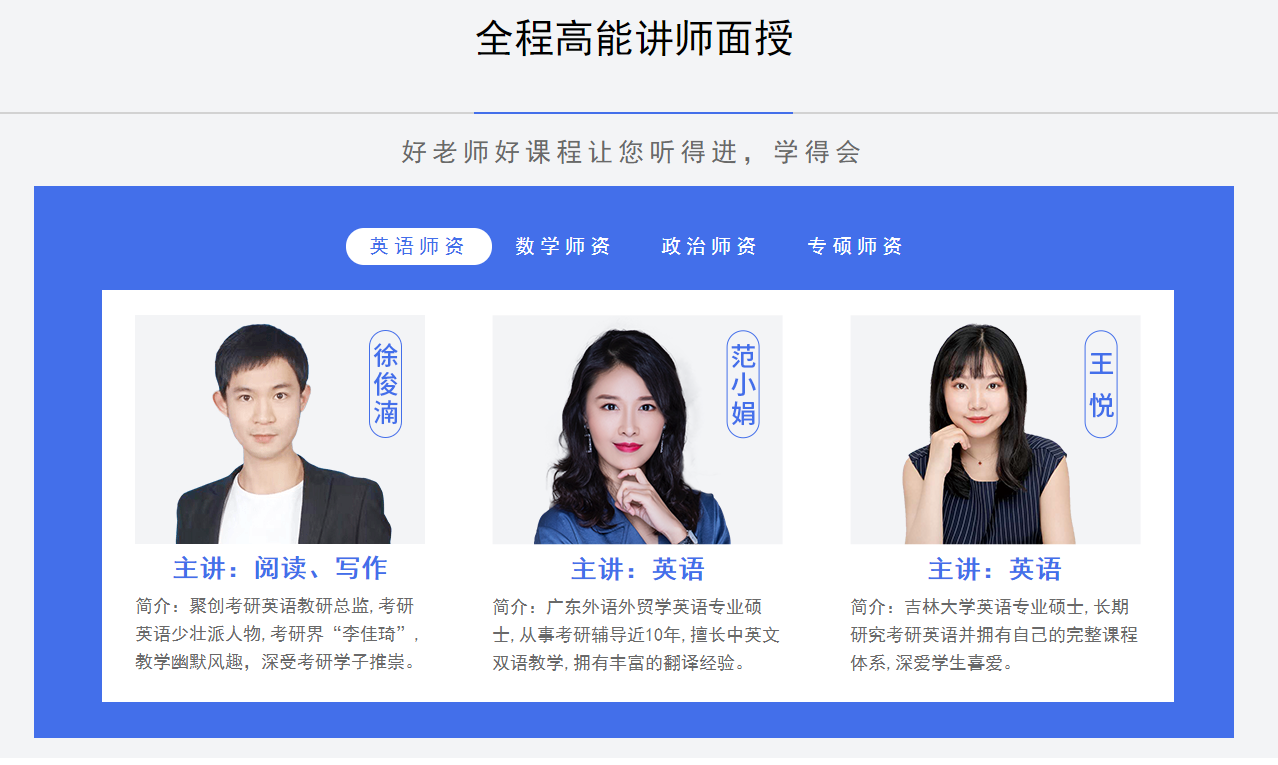The width and height of the screenshot is (1278, 765).
Task: Click the 范小娟 vertical name badge
Action: coord(743,384)
